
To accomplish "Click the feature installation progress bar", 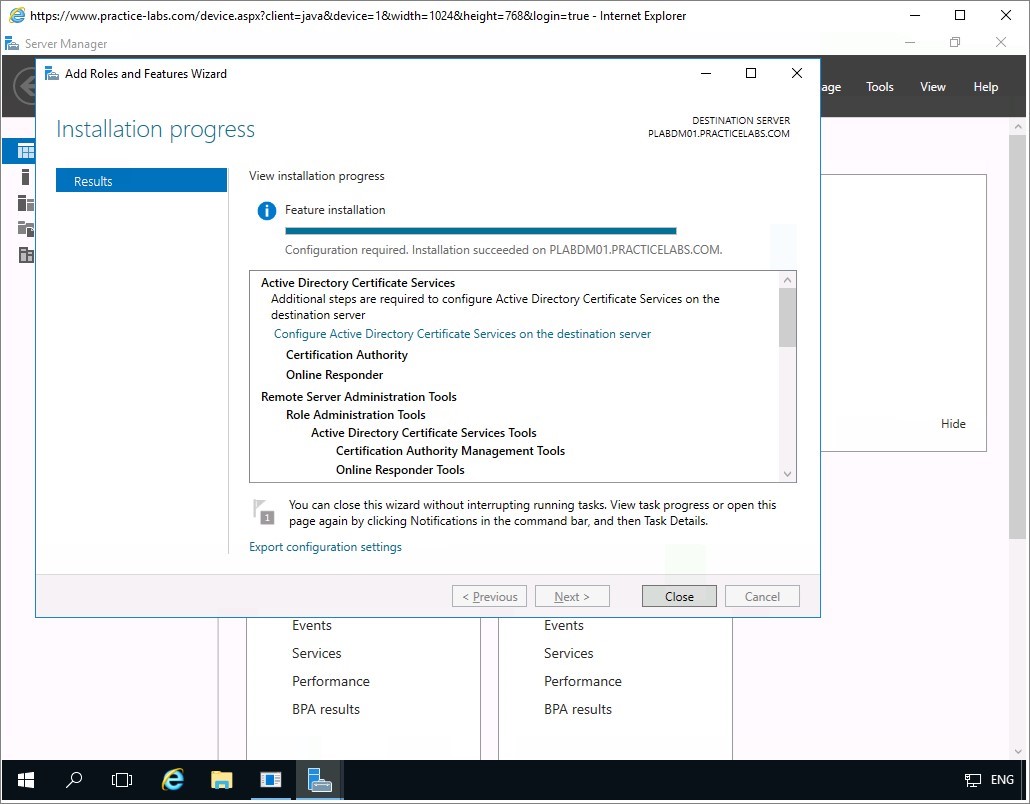I will [x=481, y=231].
